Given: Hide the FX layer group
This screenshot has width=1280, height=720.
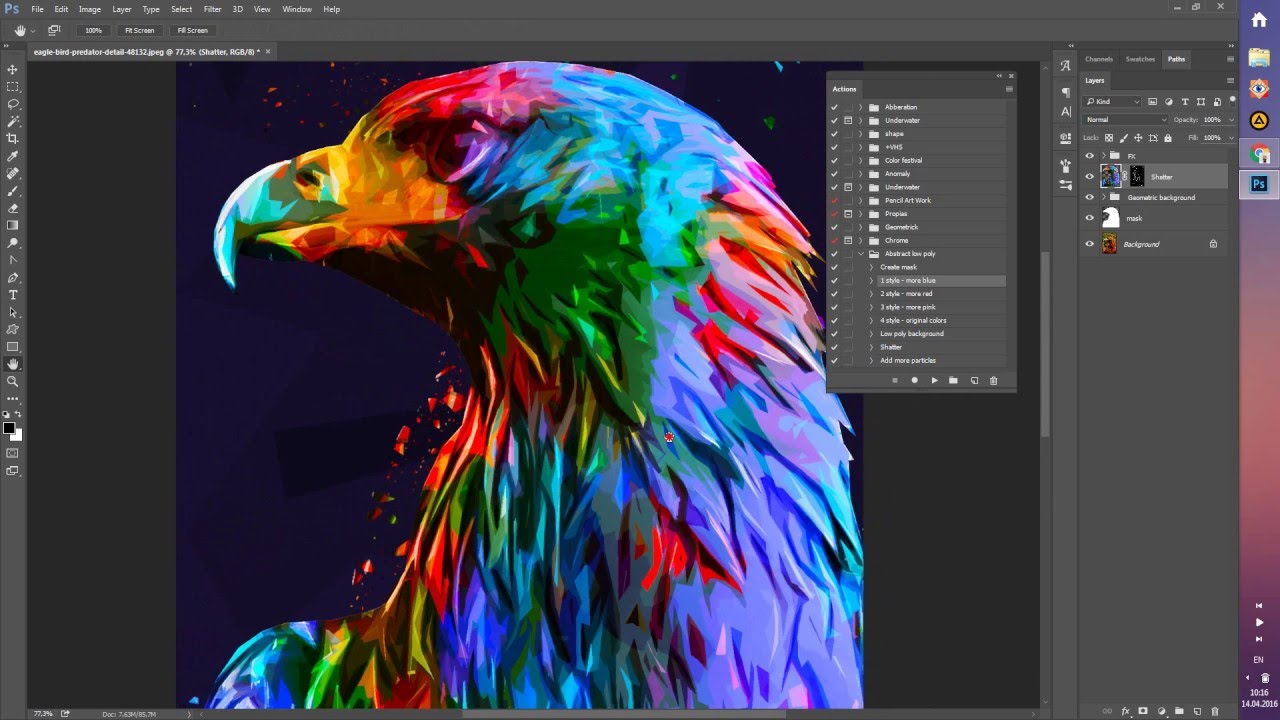Looking at the screenshot, I should pyautogui.click(x=1090, y=156).
